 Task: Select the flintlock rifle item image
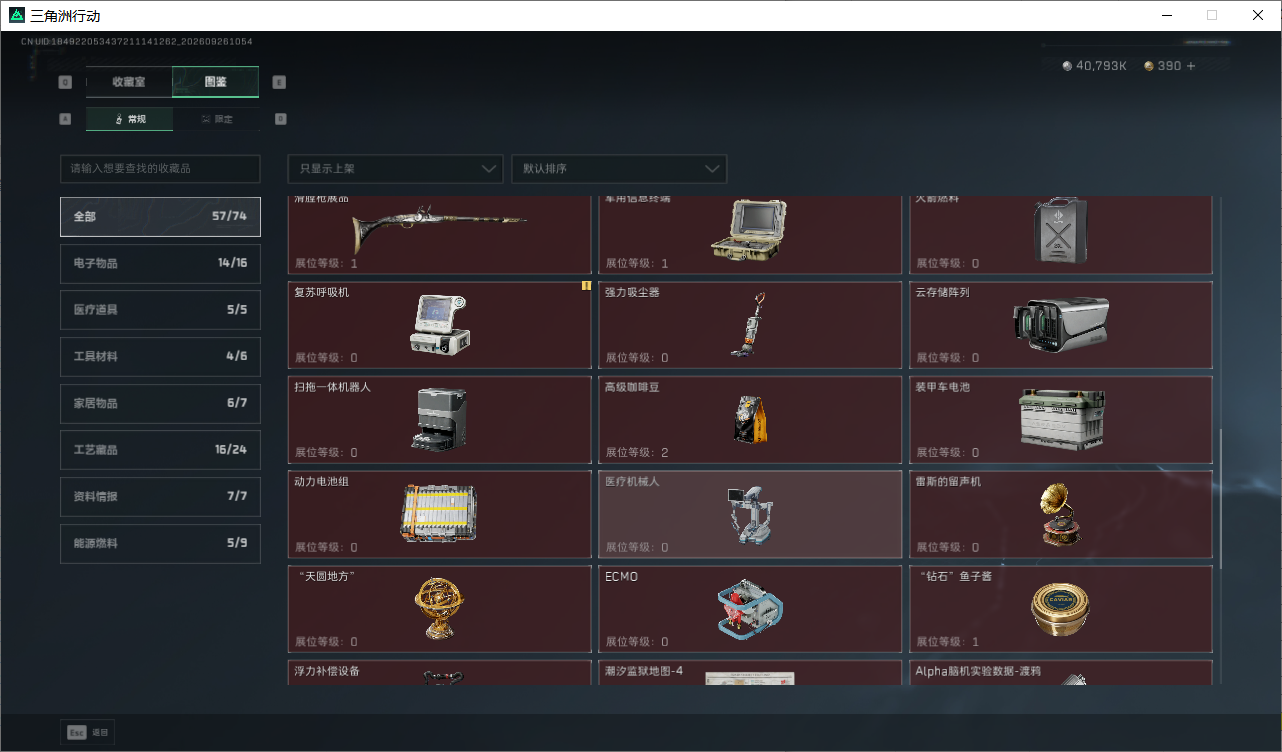click(x=440, y=232)
